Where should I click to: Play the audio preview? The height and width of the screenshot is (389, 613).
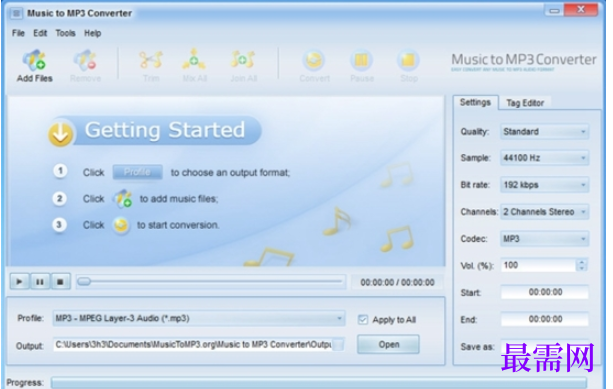[20, 281]
